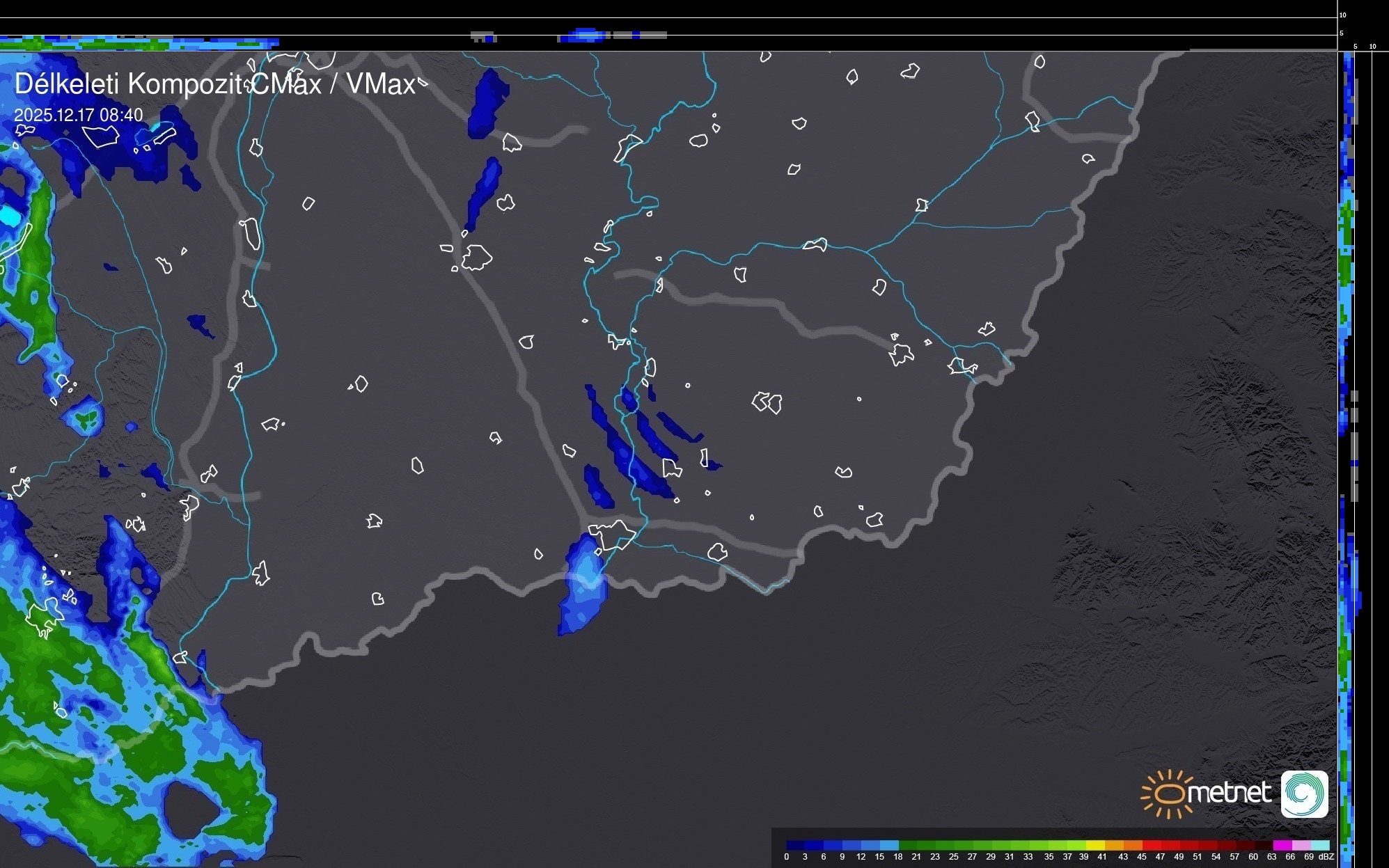Click the dark hole inside bottom-left green echo
Screen dimensions: 1389x868
click(190, 810)
